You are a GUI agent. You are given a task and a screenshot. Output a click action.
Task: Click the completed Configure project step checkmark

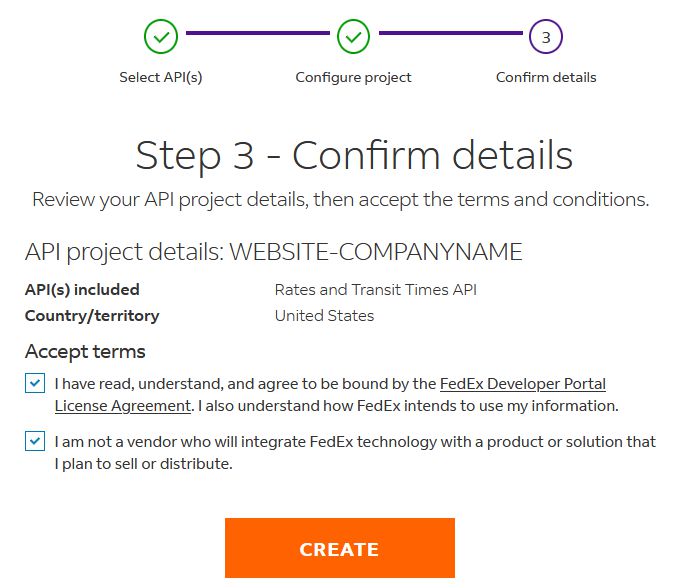(353, 38)
